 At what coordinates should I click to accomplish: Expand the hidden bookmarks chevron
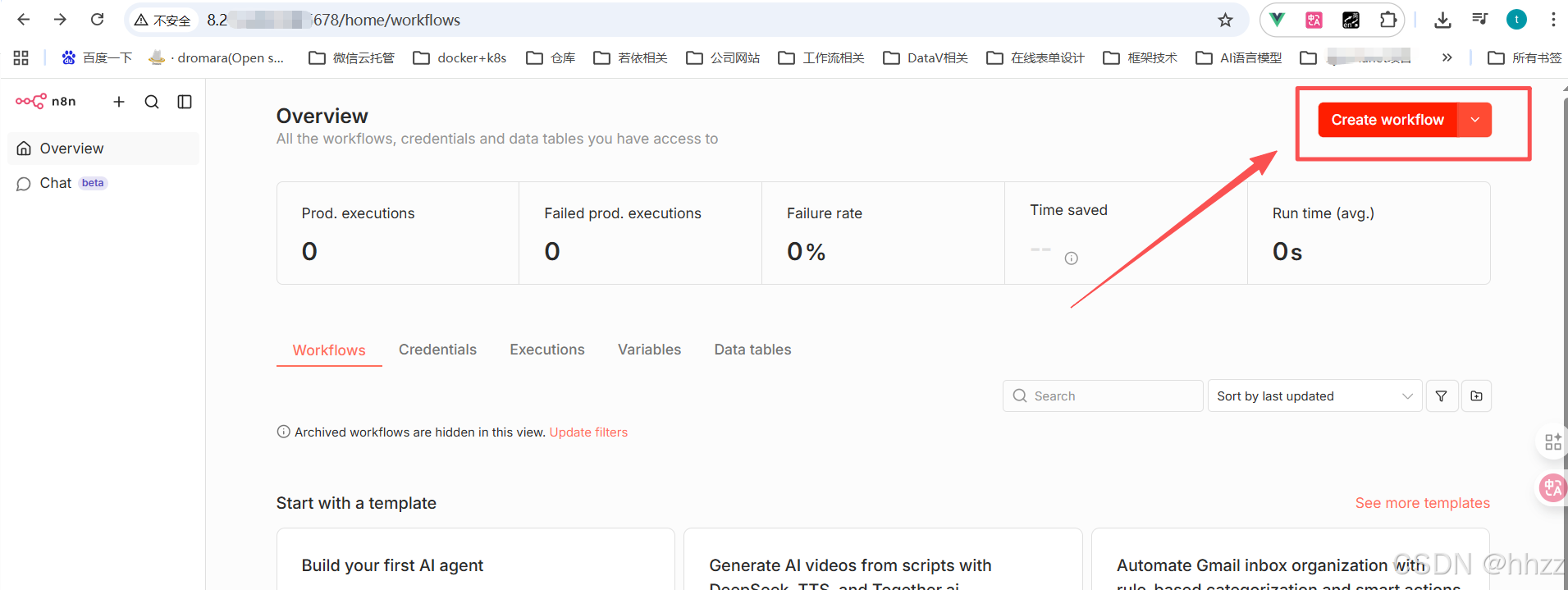(1447, 57)
